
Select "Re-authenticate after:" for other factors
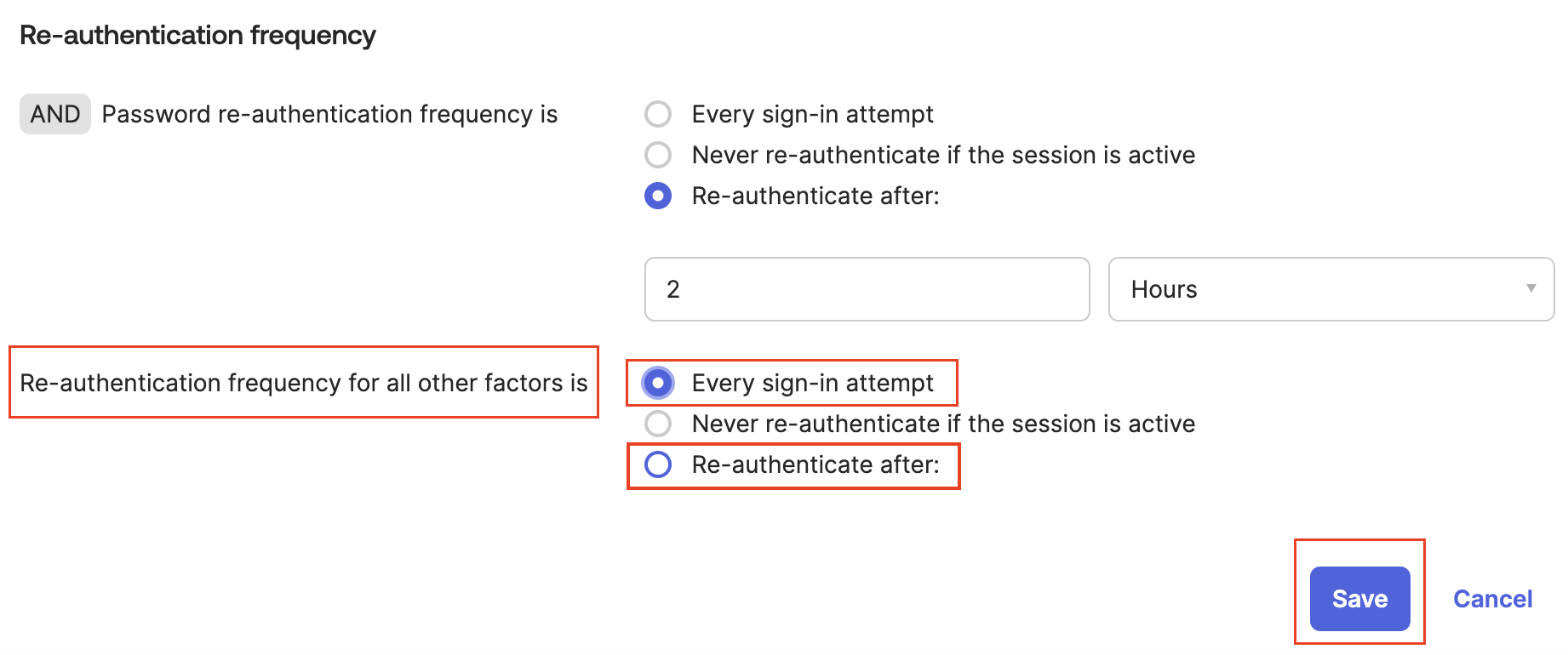[657, 465]
